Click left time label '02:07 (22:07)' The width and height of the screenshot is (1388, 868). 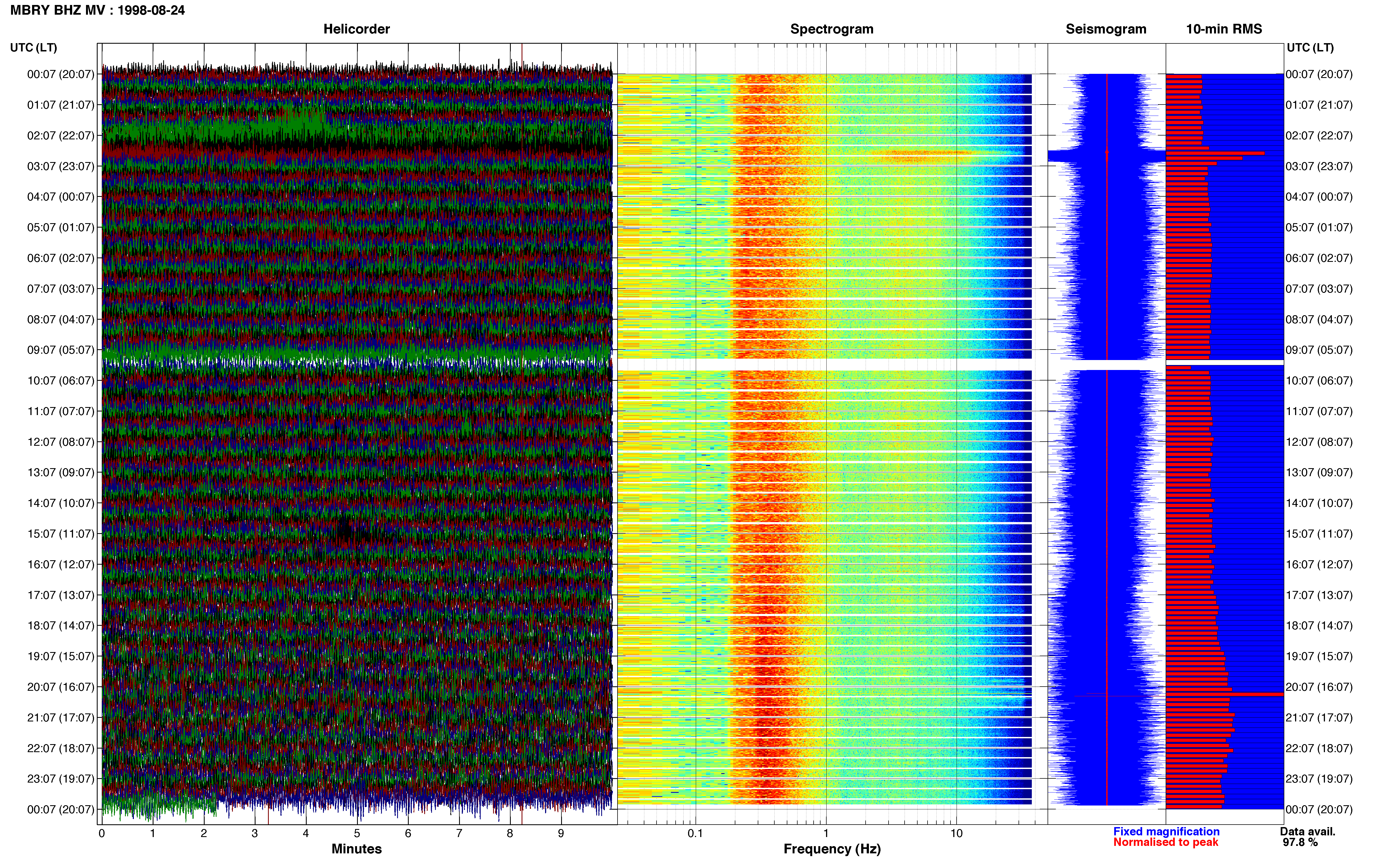[61, 135]
